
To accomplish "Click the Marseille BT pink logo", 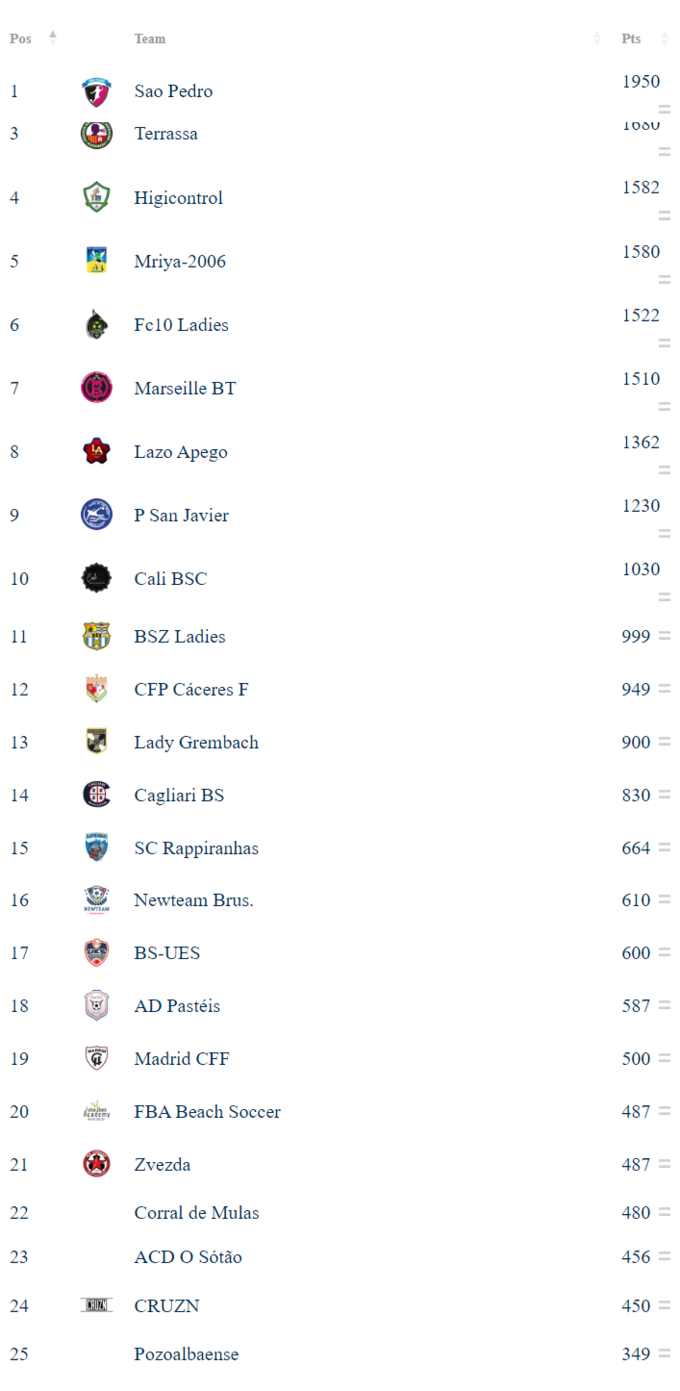I will [x=96, y=387].
